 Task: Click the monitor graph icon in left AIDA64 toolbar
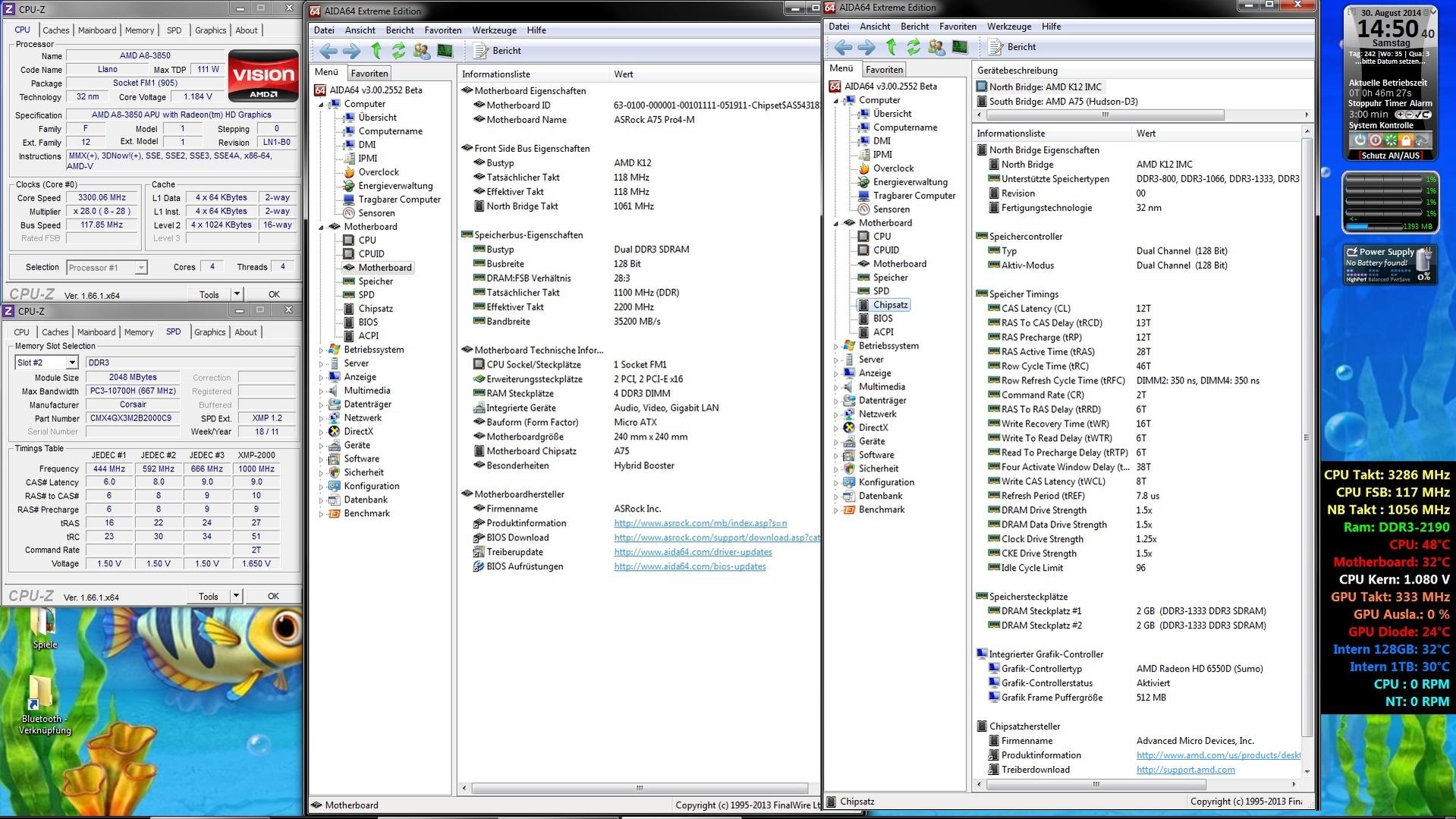point(445,51)
